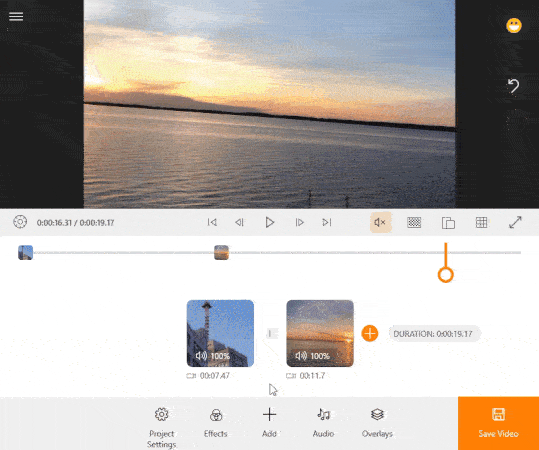Toggle the checkerboard preview icon
Image resolution: width=539 pixels, height=450 pixels.
coord(414,222)
